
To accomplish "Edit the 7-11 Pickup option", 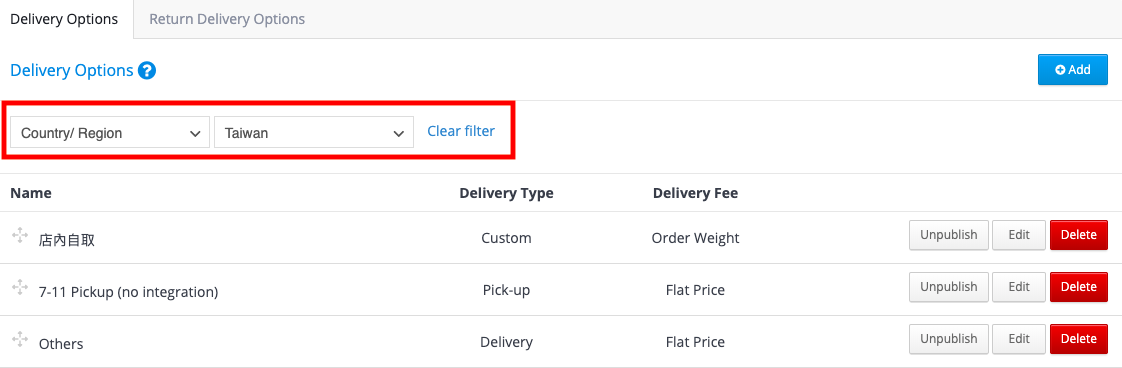I will pyautogui.click(x=1019, y=287).
